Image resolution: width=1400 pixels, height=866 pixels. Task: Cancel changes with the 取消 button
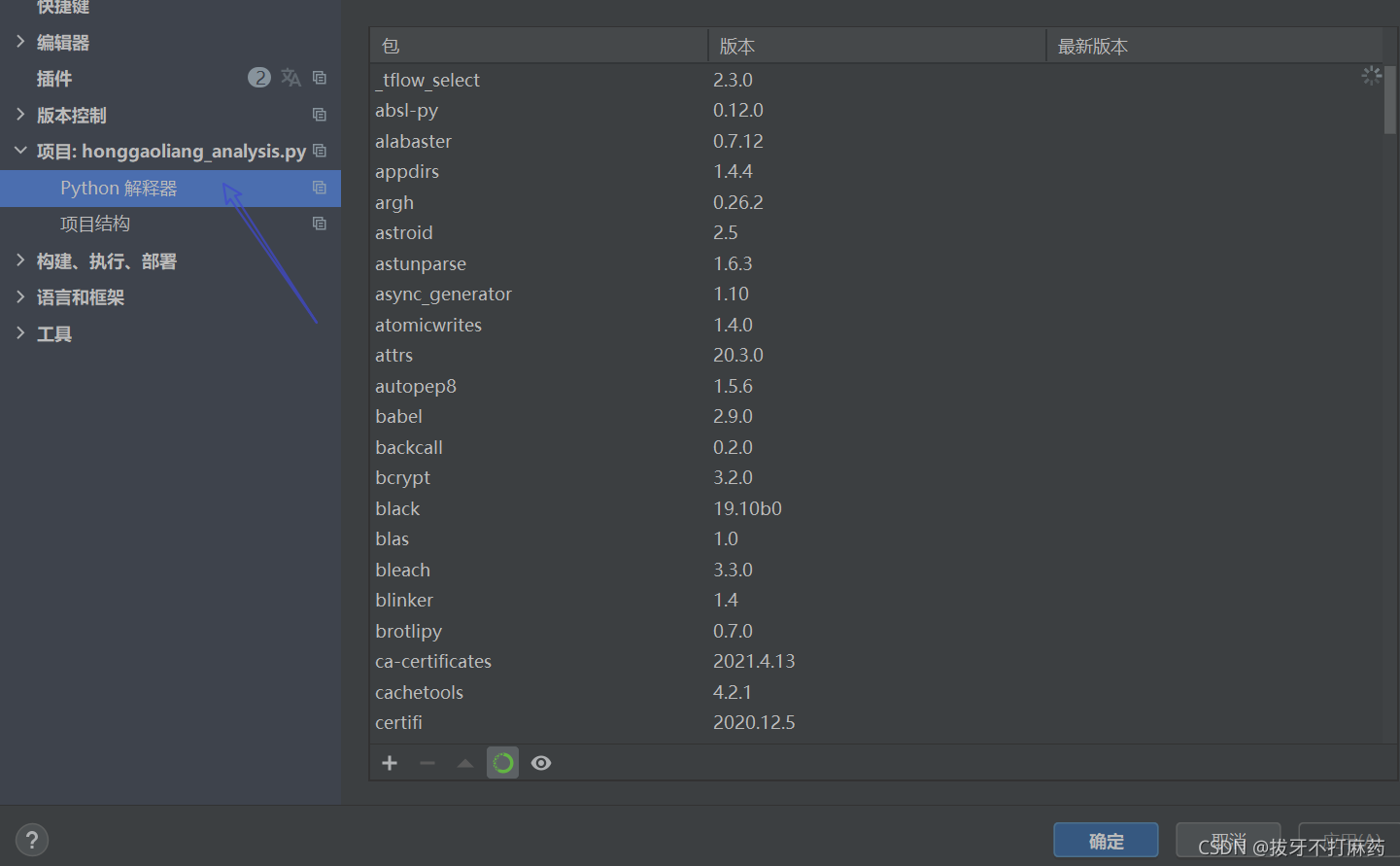pyautogui.click(x=1228, y=840)
